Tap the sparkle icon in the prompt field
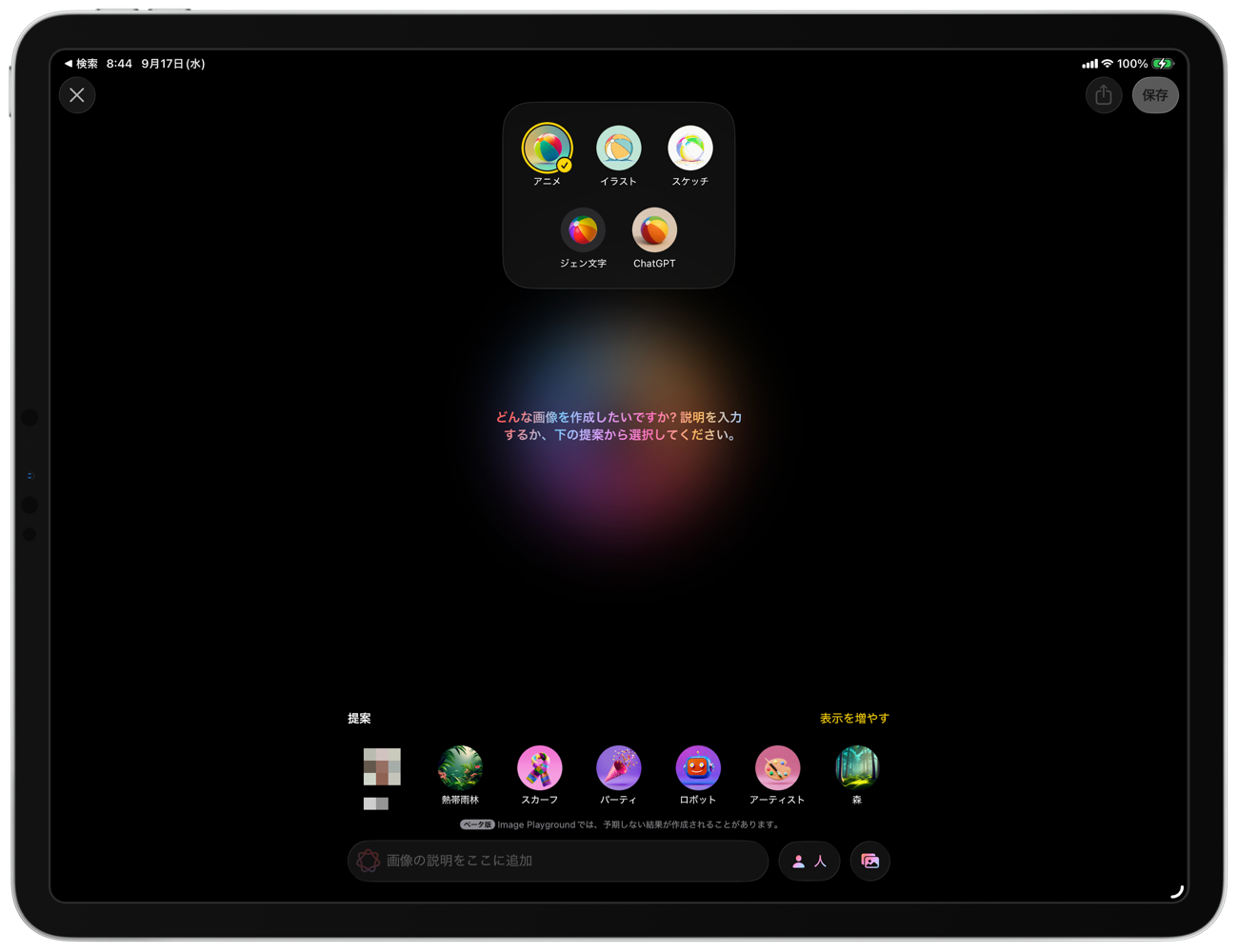1238x952 pixels. [370, 861]
